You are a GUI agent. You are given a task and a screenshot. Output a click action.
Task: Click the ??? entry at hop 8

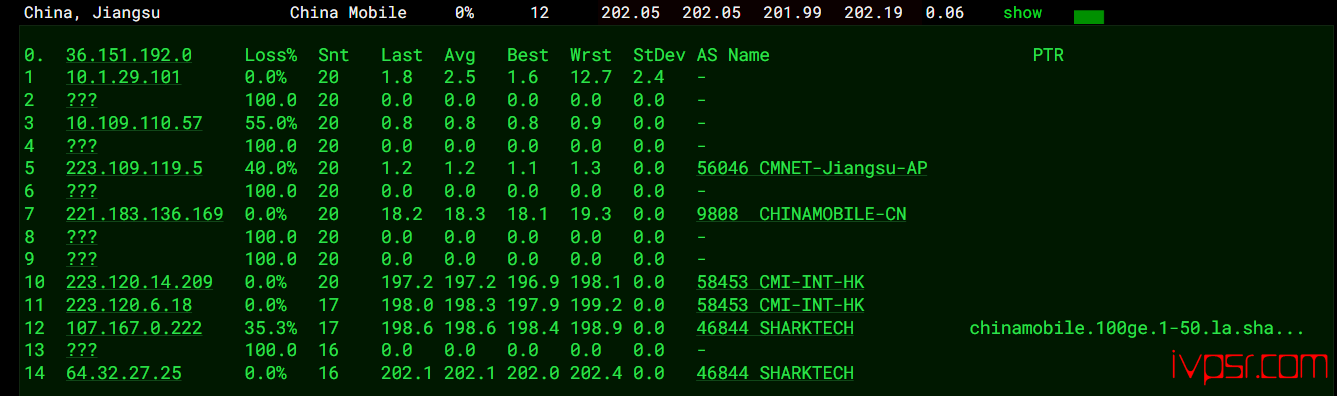point(82,237)
